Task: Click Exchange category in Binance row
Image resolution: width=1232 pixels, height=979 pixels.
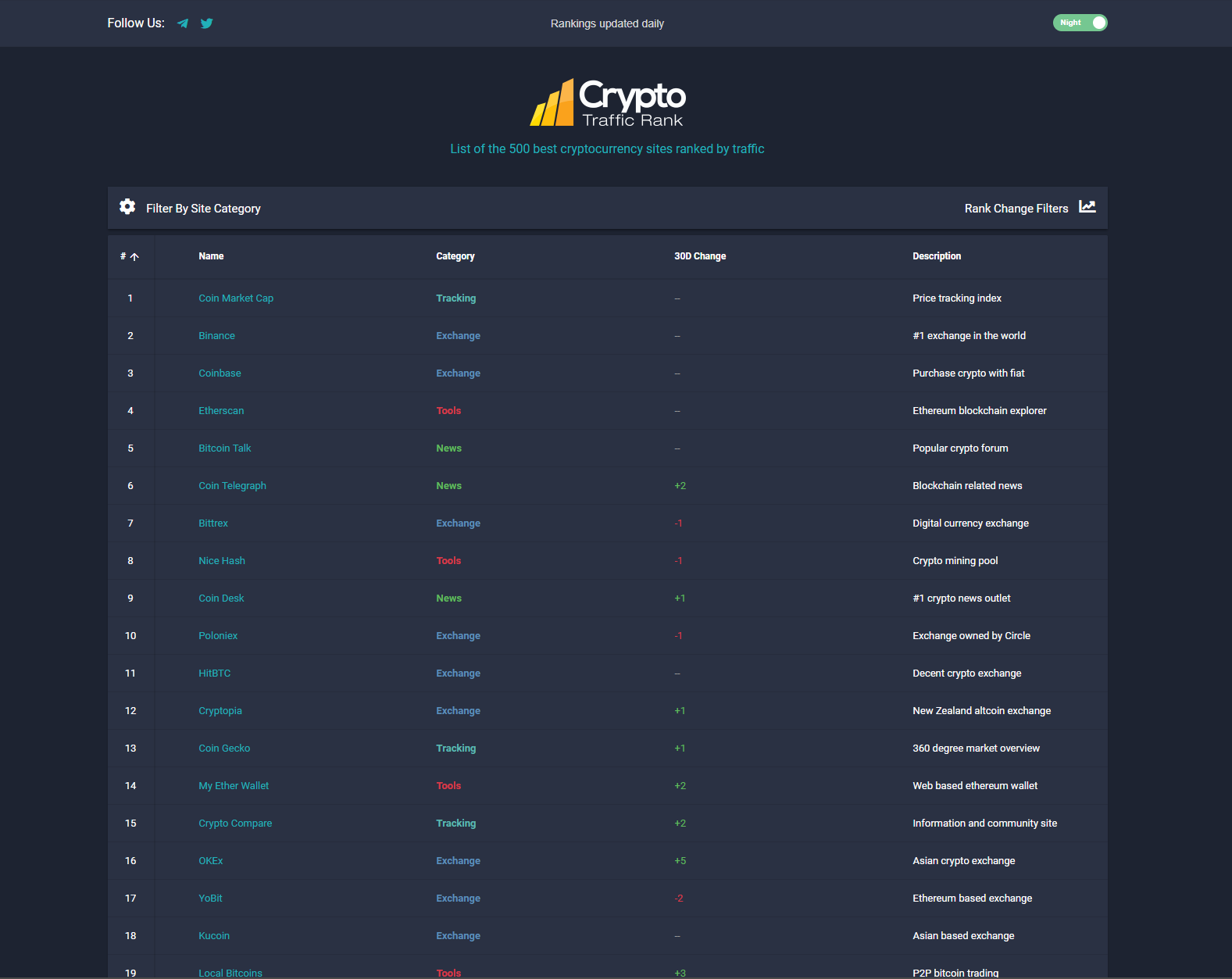Action: (x=459, y=336)
